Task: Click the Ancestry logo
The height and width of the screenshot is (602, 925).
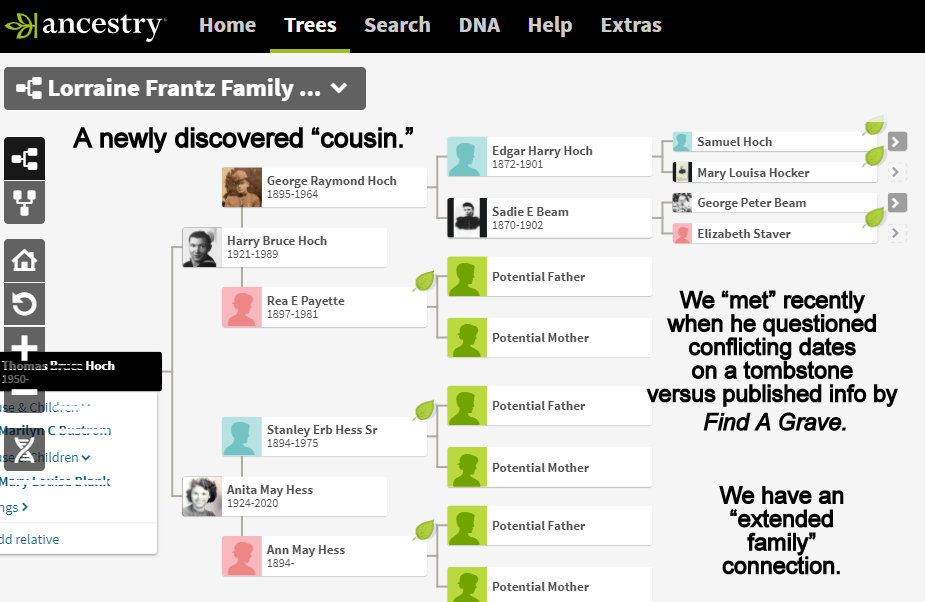Action: (84, 25)
